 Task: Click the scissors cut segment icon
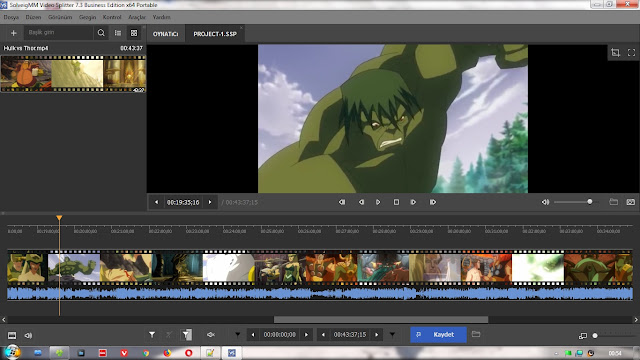pos(169,335)
